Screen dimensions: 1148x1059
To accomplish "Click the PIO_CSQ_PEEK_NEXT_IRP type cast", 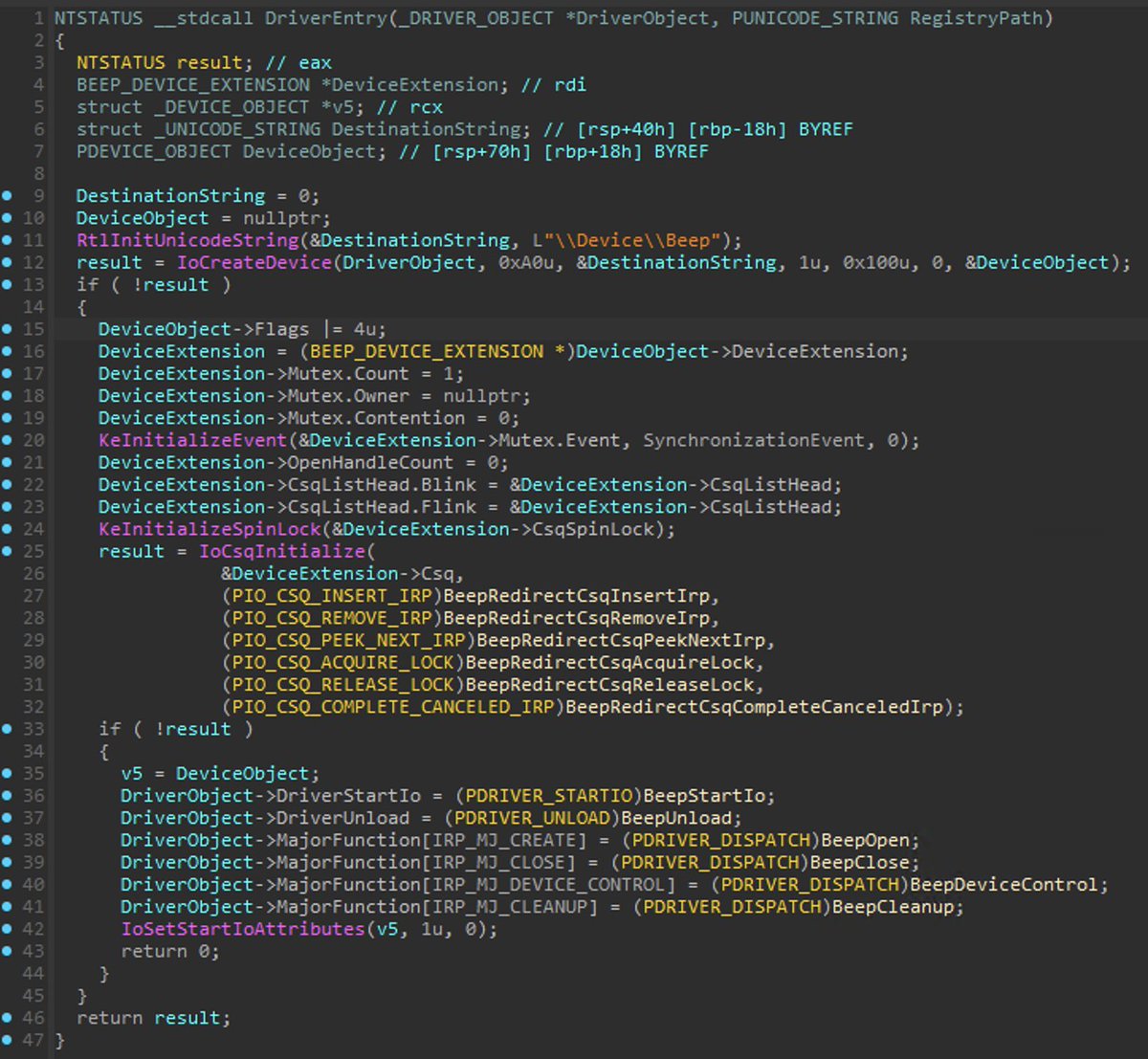I will (348, 640).
